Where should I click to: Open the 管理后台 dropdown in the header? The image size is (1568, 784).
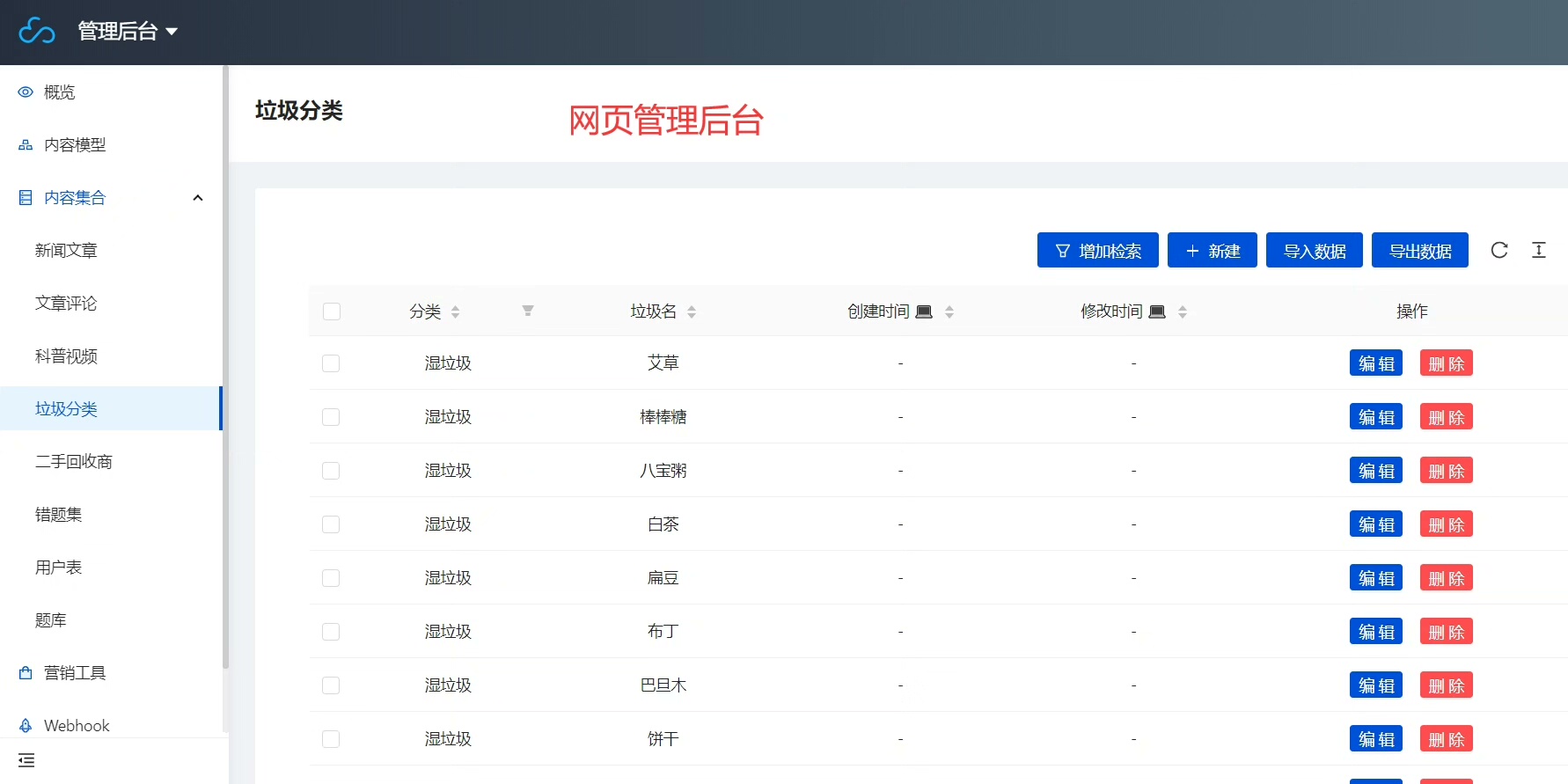pos(128,32)
